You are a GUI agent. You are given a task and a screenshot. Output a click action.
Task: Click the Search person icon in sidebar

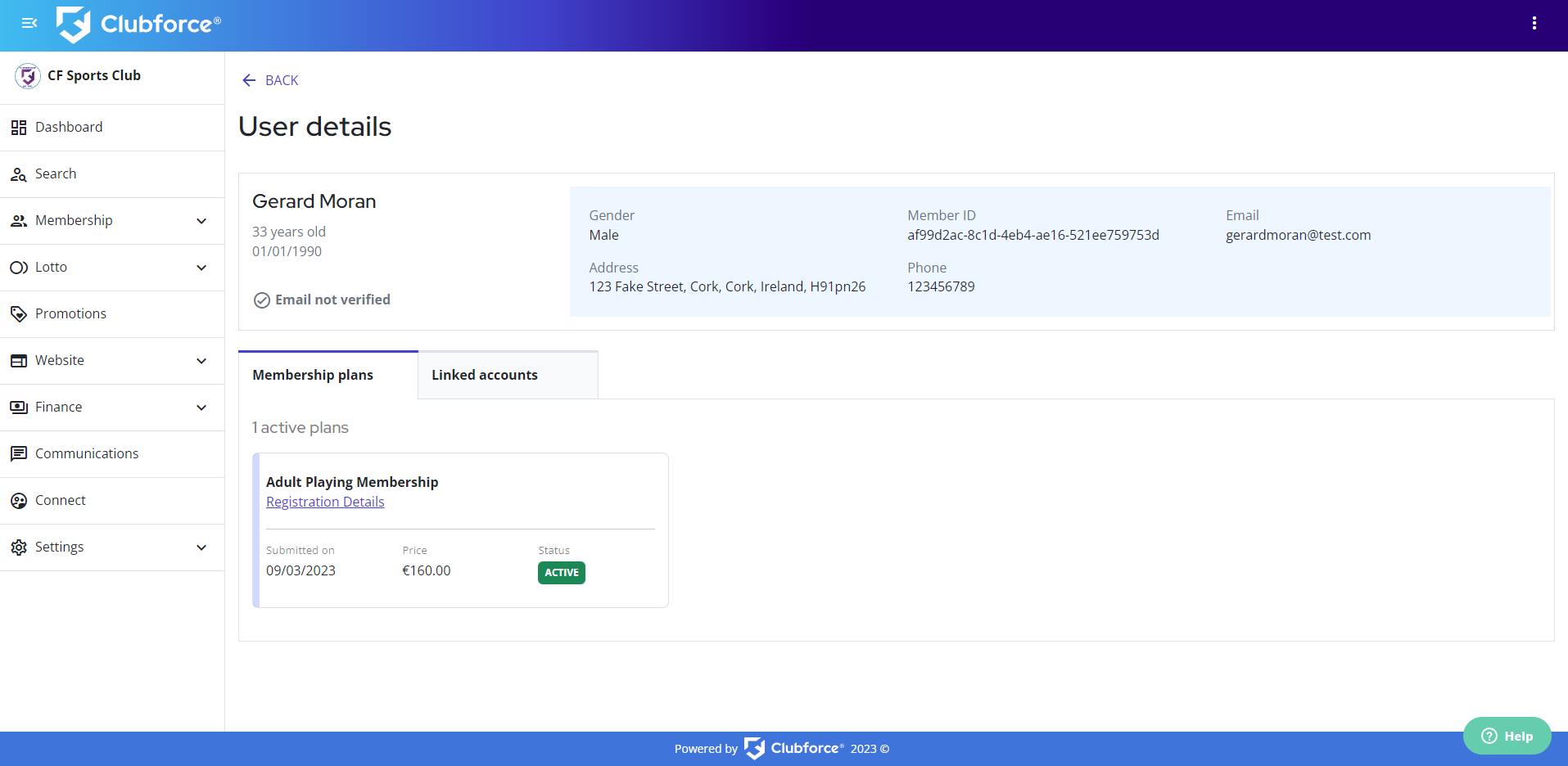(x=19, y=174)
